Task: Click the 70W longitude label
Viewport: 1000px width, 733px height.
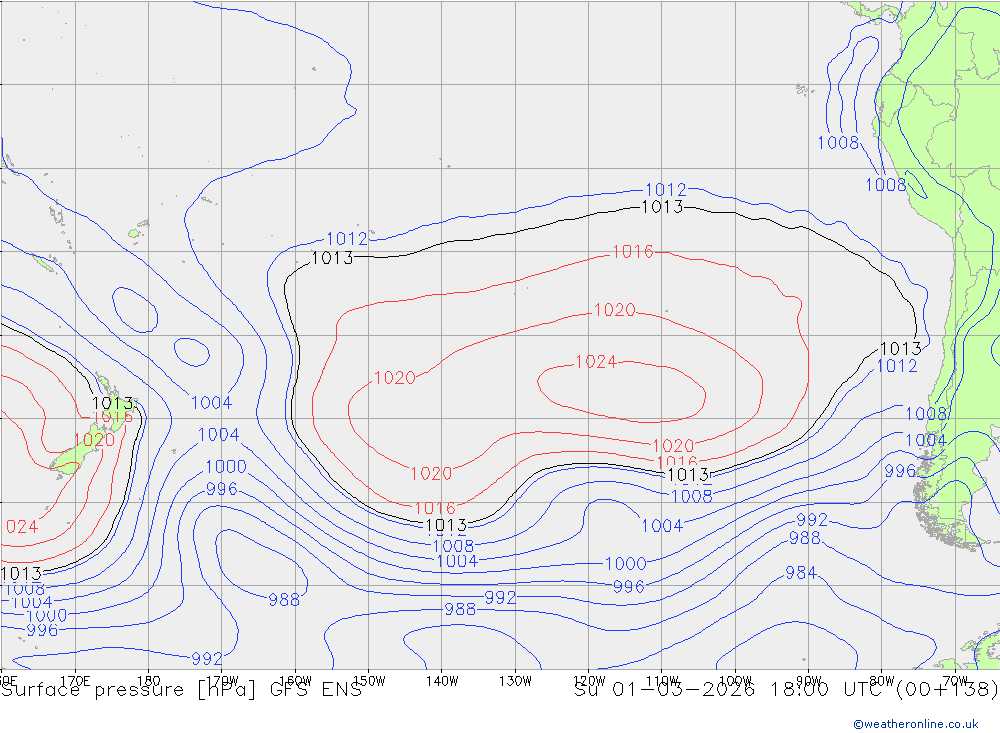Action: tap(955, 681)
